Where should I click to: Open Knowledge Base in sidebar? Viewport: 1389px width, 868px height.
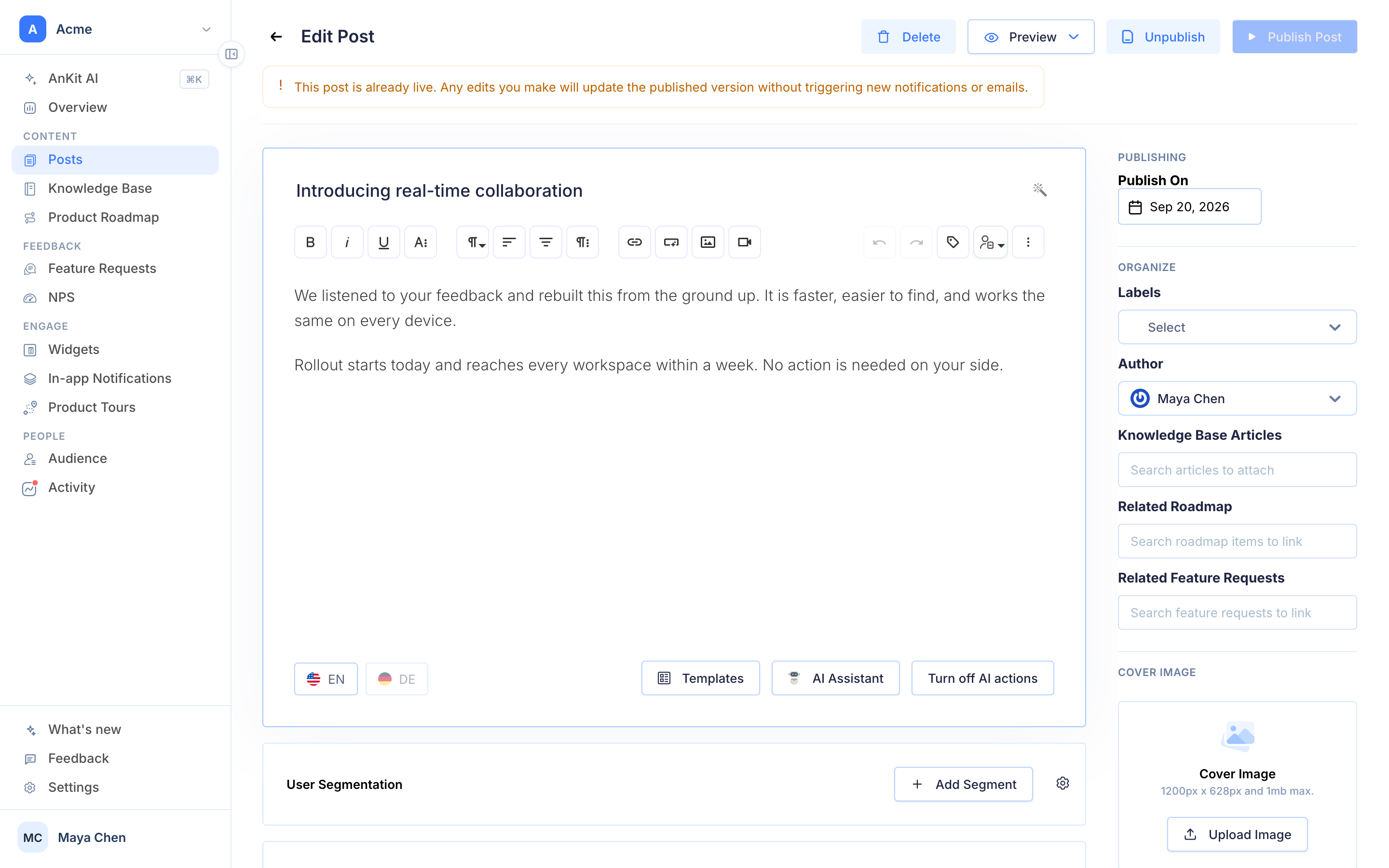115,188
